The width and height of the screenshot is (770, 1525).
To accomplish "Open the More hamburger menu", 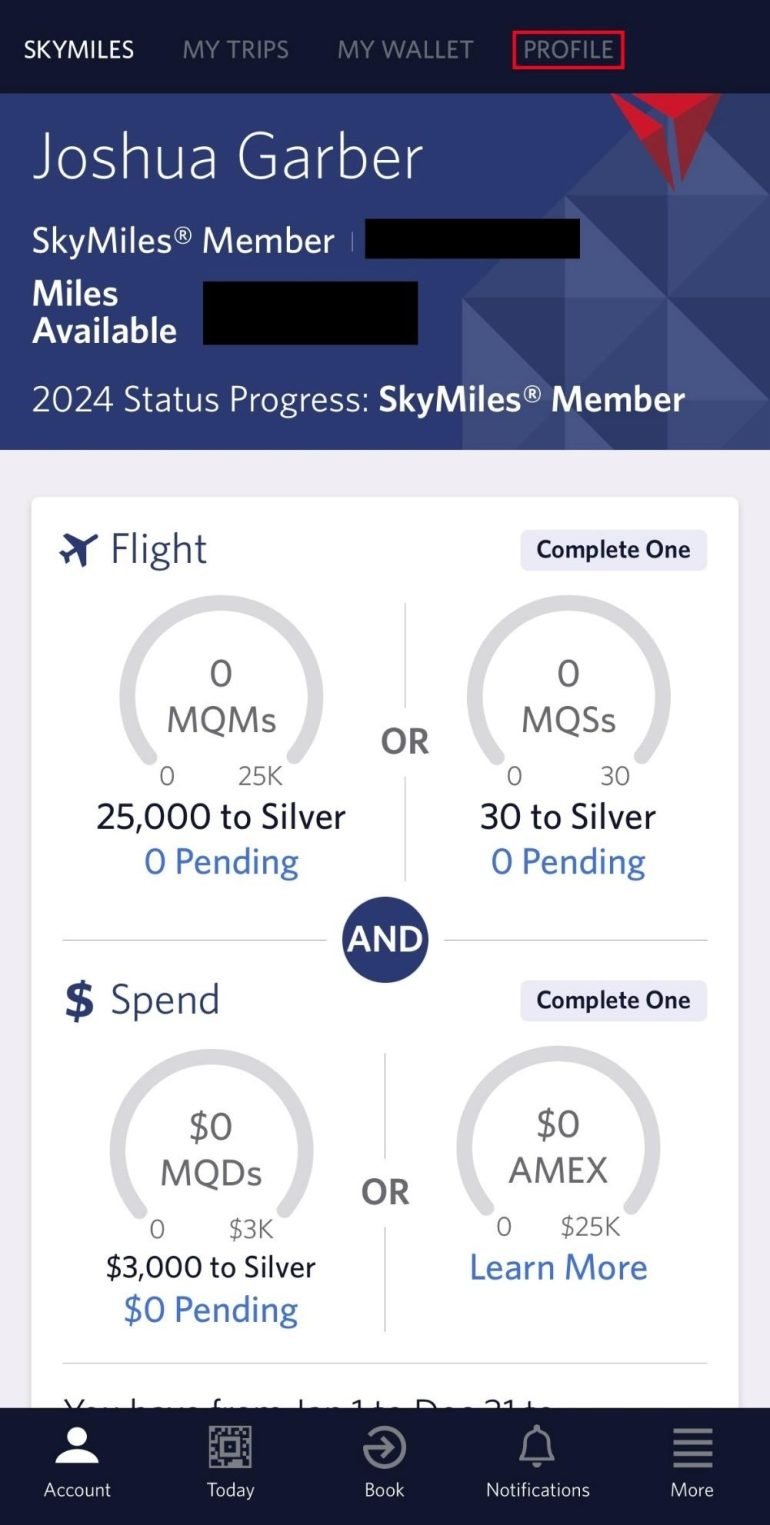I will point(692,1448).
